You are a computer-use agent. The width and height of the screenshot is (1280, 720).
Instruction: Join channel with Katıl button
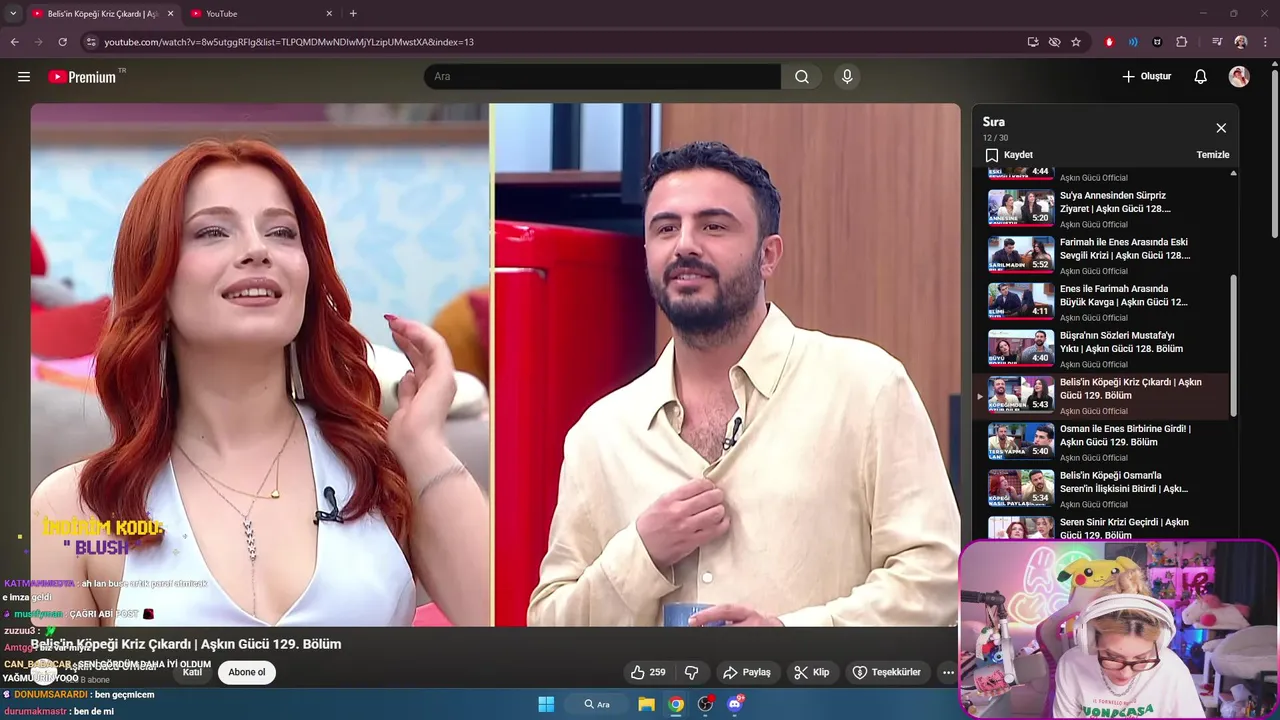[192, 672]
